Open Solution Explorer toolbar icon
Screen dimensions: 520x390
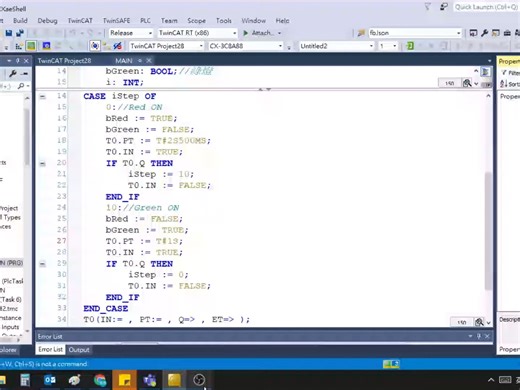[x=473, y=33]
